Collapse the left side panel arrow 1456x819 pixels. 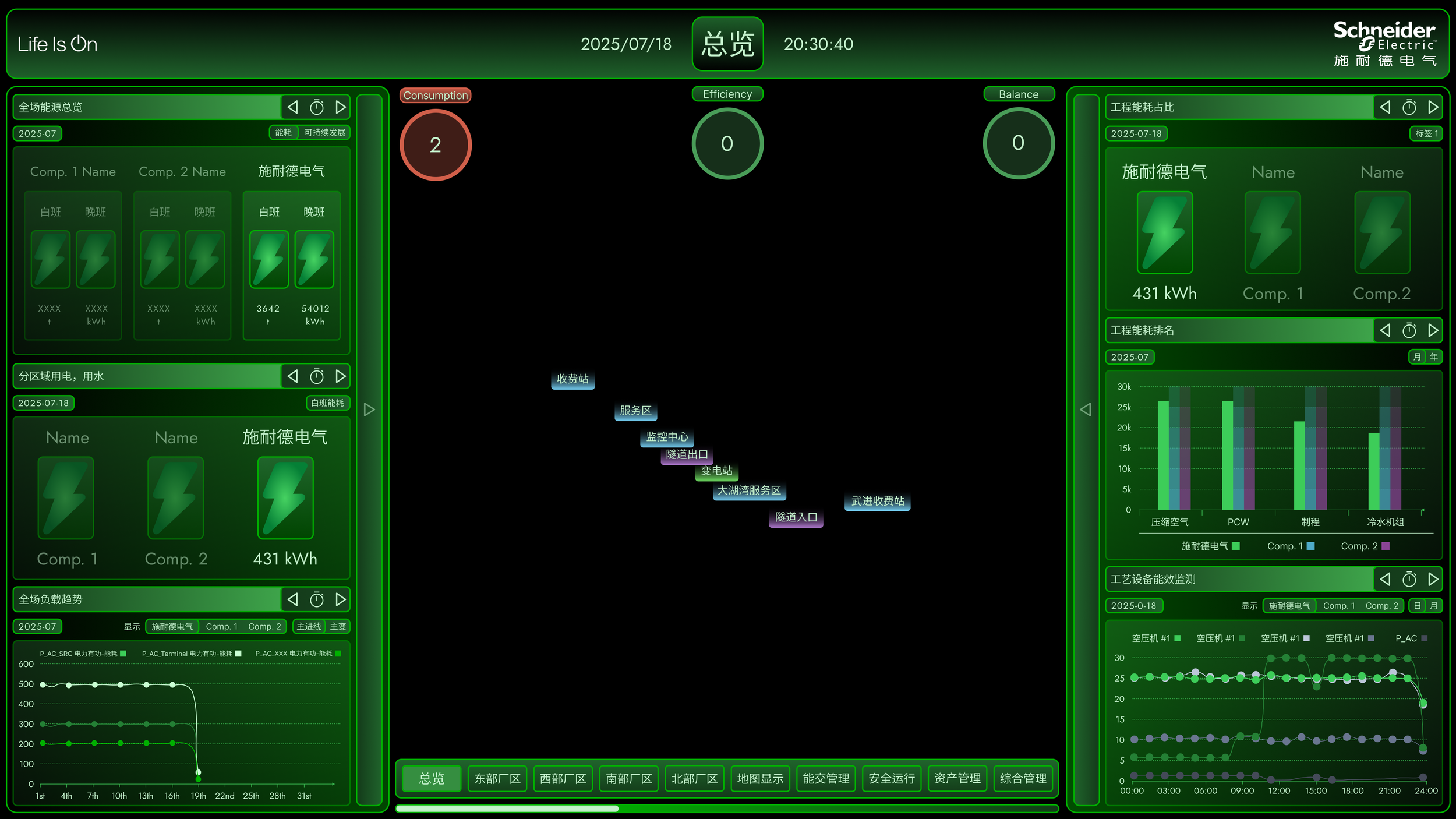[x=369, y=409]
